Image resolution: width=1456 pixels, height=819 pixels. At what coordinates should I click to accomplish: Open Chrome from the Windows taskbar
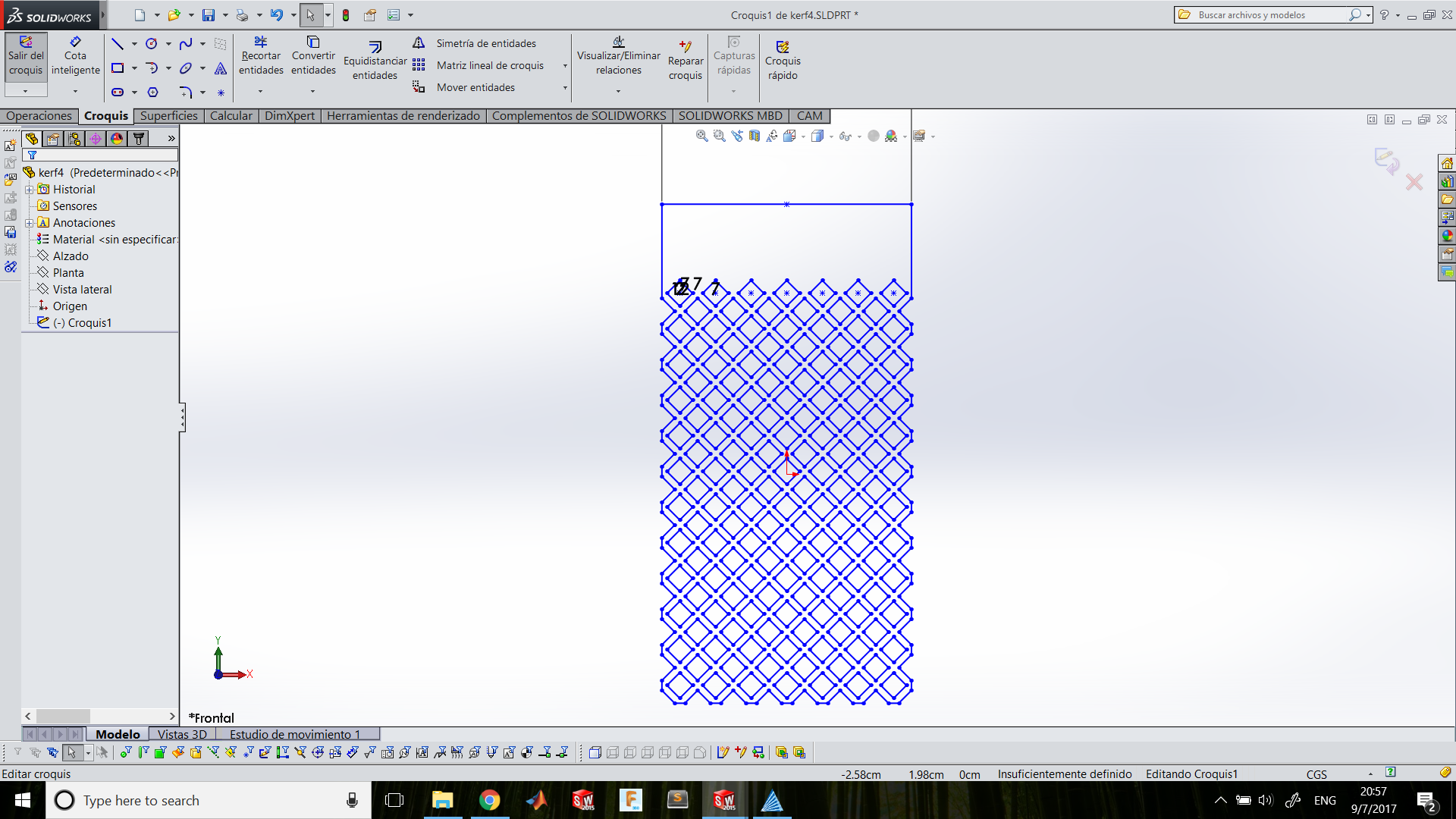point(490,800)
